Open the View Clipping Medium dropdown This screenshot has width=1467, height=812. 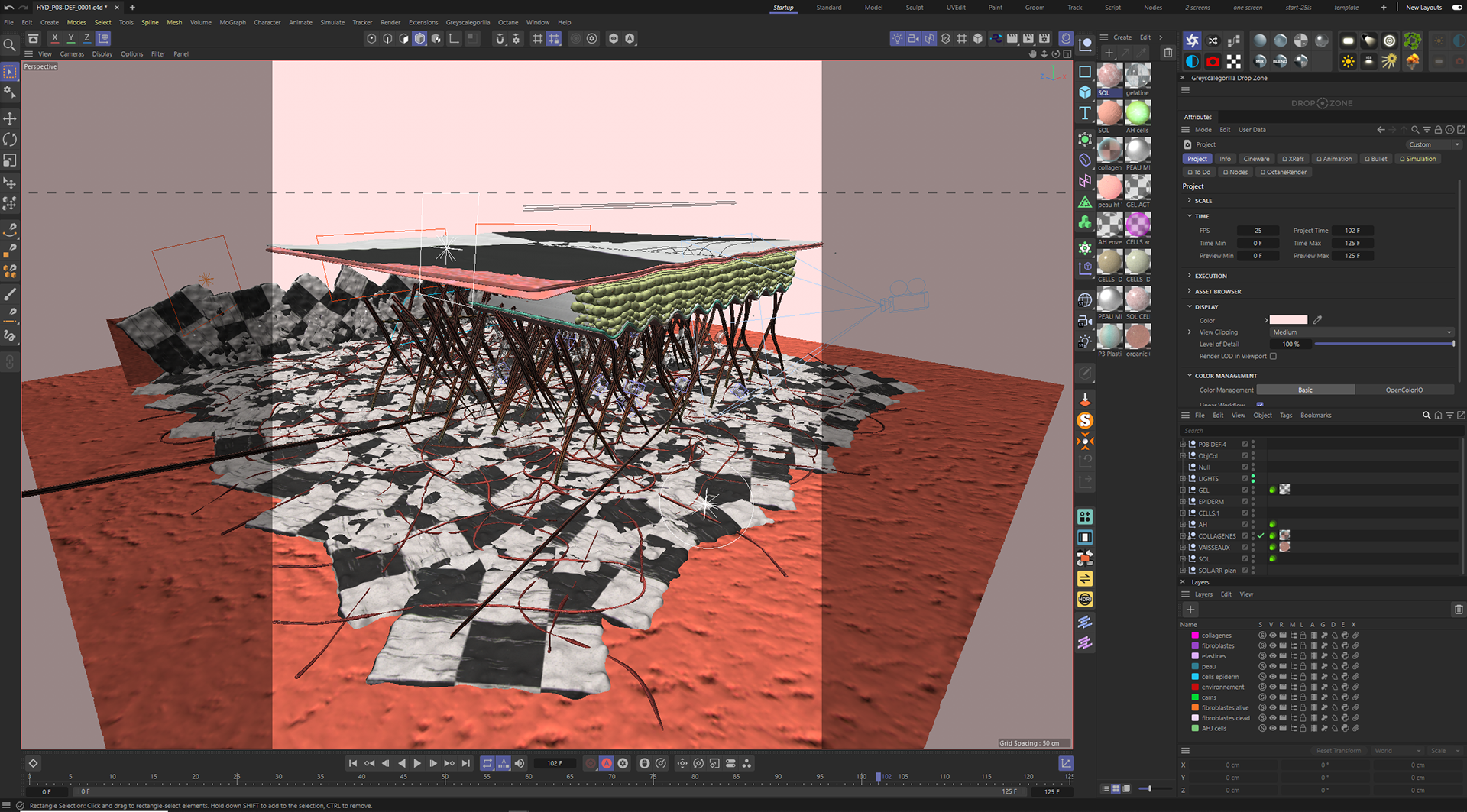tap(1362, 332)
